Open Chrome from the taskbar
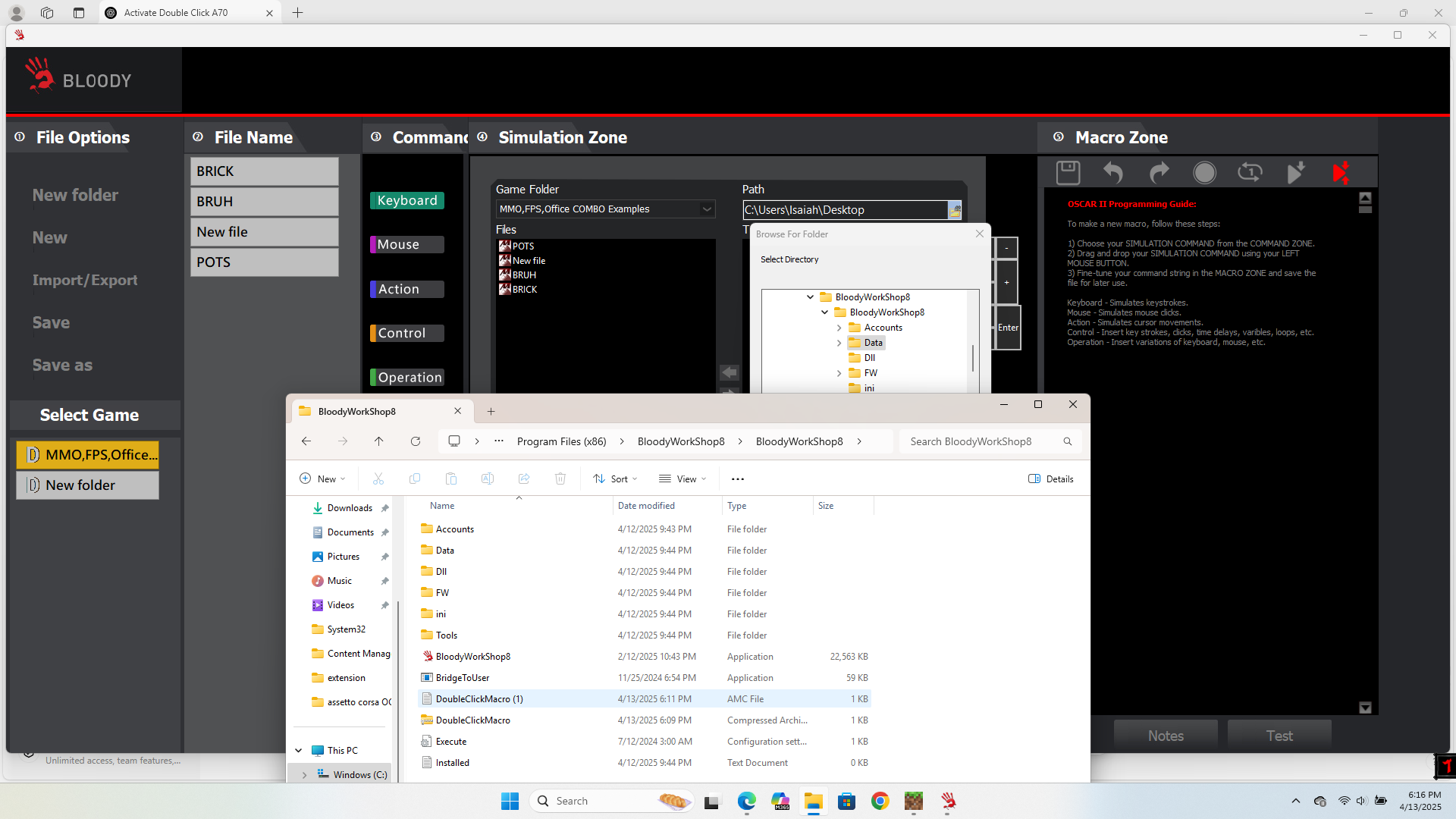The width and height of the screenshot is (1456, 819). (x=880, y=801)
